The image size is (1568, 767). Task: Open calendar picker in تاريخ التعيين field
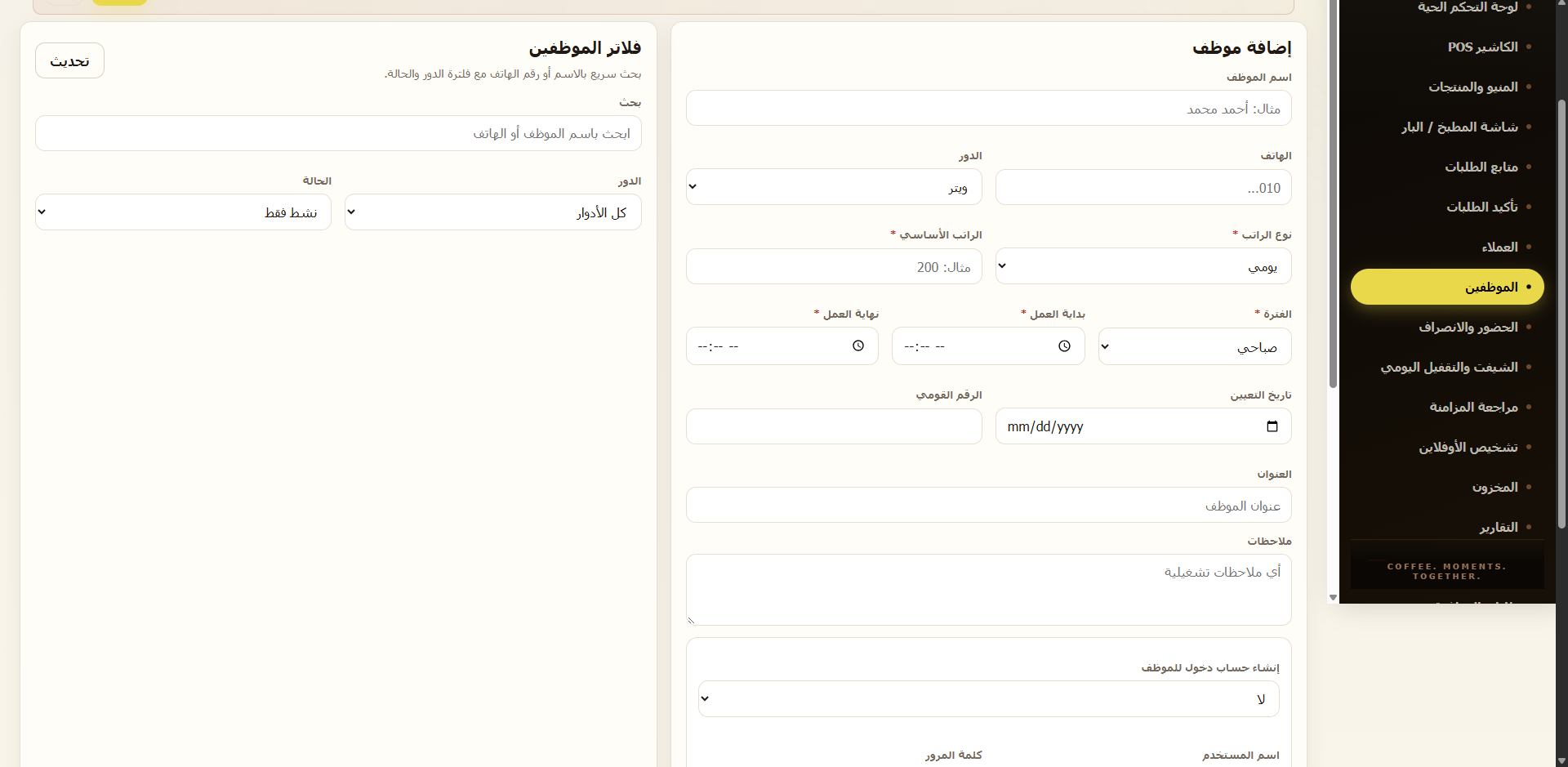[1272, 426]
